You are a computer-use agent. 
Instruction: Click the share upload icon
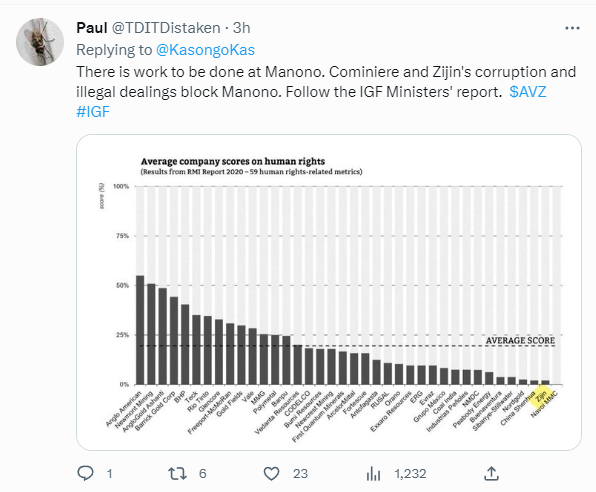tap(491, 473)
